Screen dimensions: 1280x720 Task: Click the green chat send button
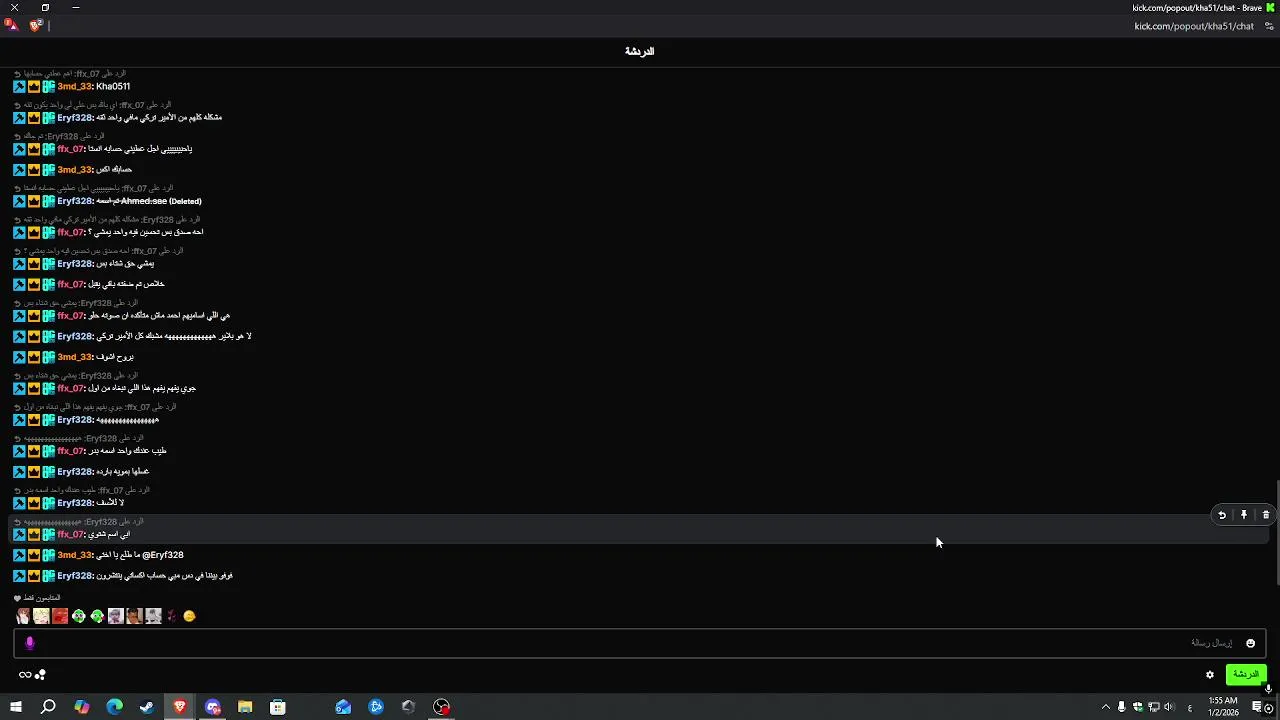pyautogui.click(x=1246, y=675)
